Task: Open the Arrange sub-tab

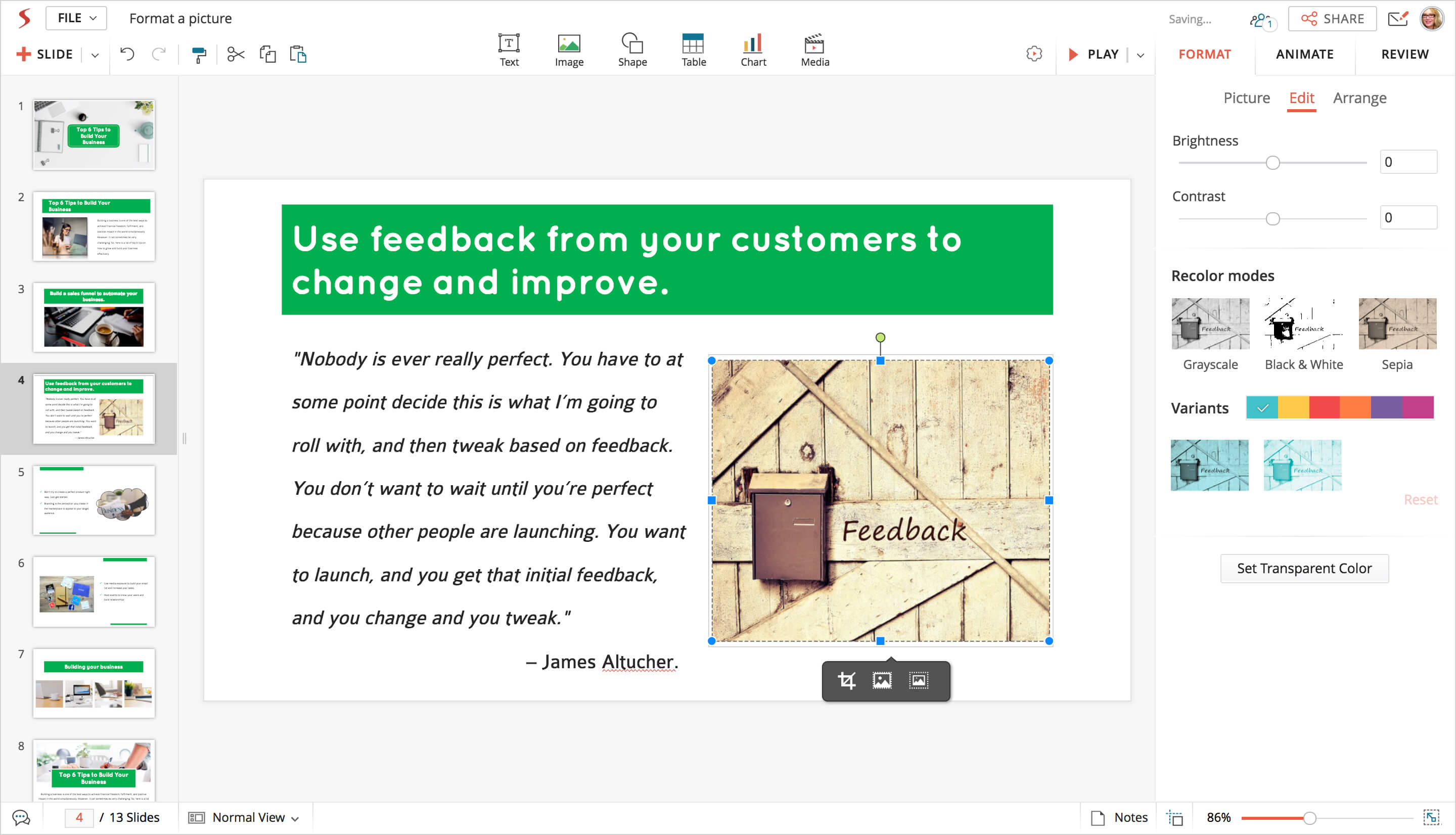Action: 1359,98
